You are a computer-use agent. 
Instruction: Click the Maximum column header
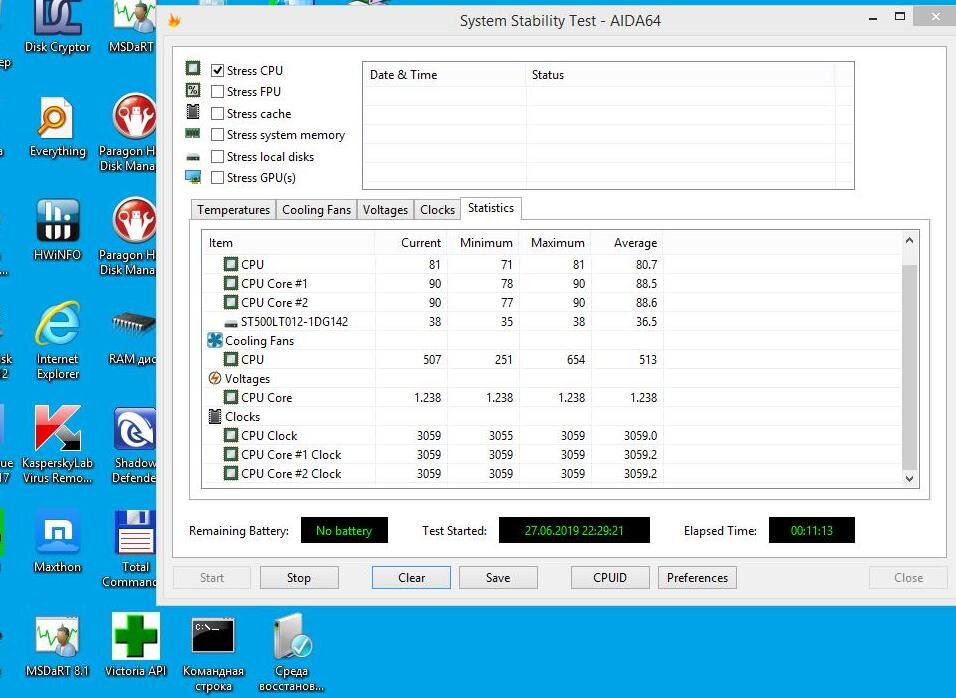[x=555, y=243]
